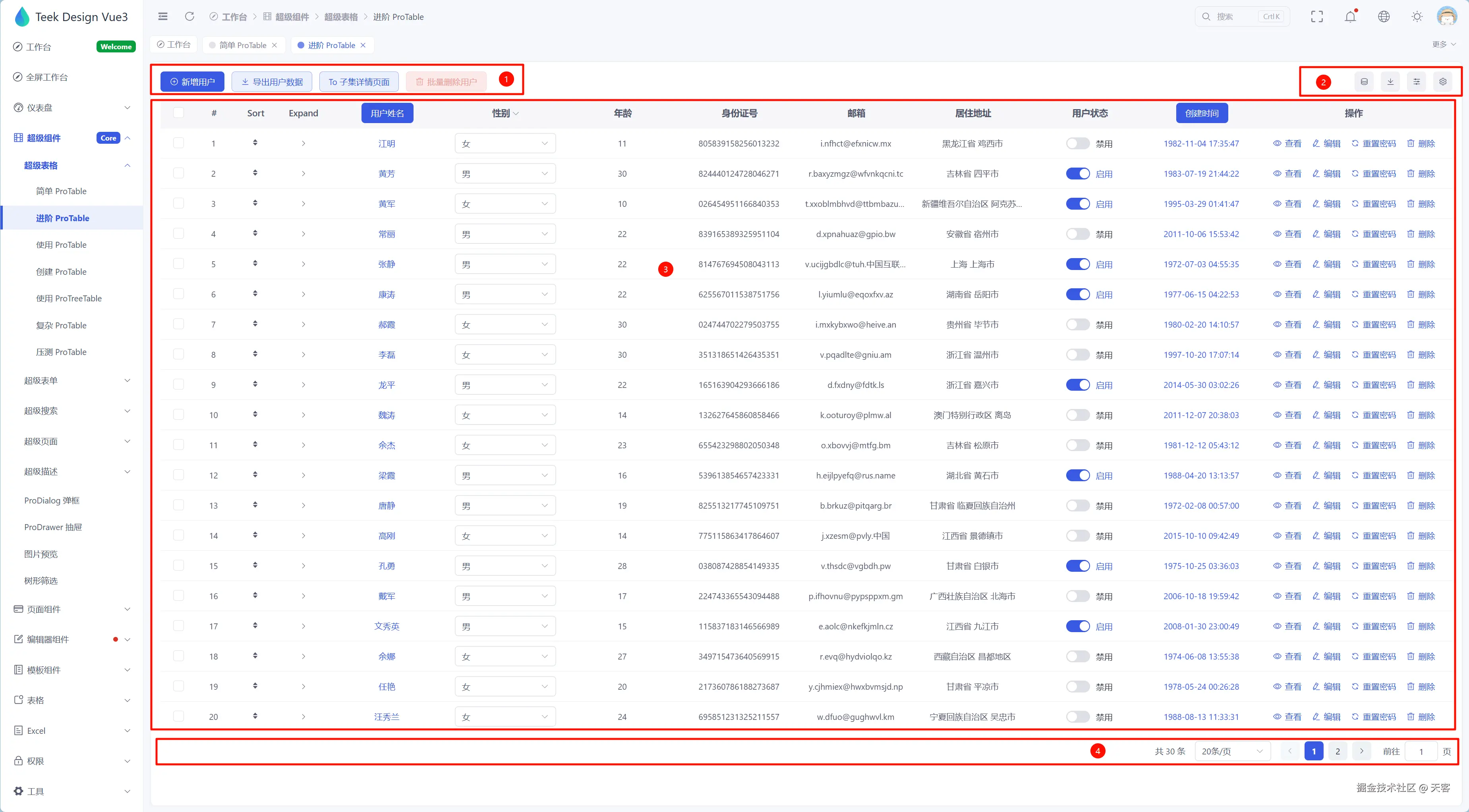Screen dimensions: 1469x812
Task: Enter fullscreen mode via header icon
Action: [1317, 17]
